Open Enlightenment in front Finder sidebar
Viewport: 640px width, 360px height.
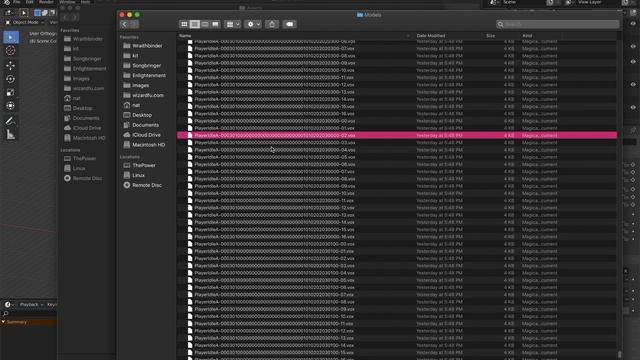click(149, 76)
